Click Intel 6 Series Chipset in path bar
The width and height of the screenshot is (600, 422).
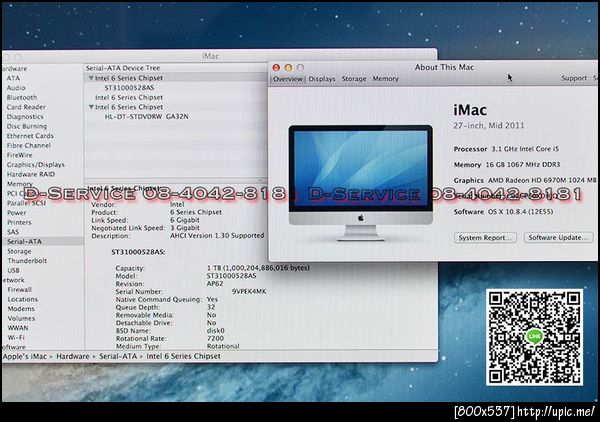184,356
